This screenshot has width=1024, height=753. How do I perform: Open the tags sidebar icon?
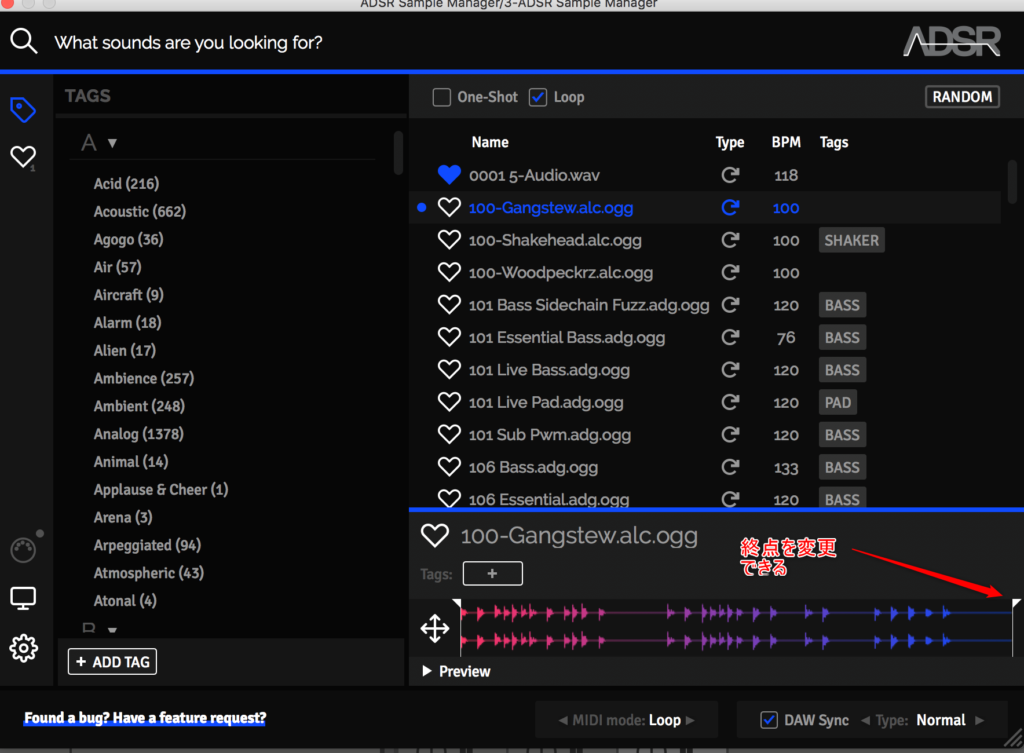click(23, 109)
